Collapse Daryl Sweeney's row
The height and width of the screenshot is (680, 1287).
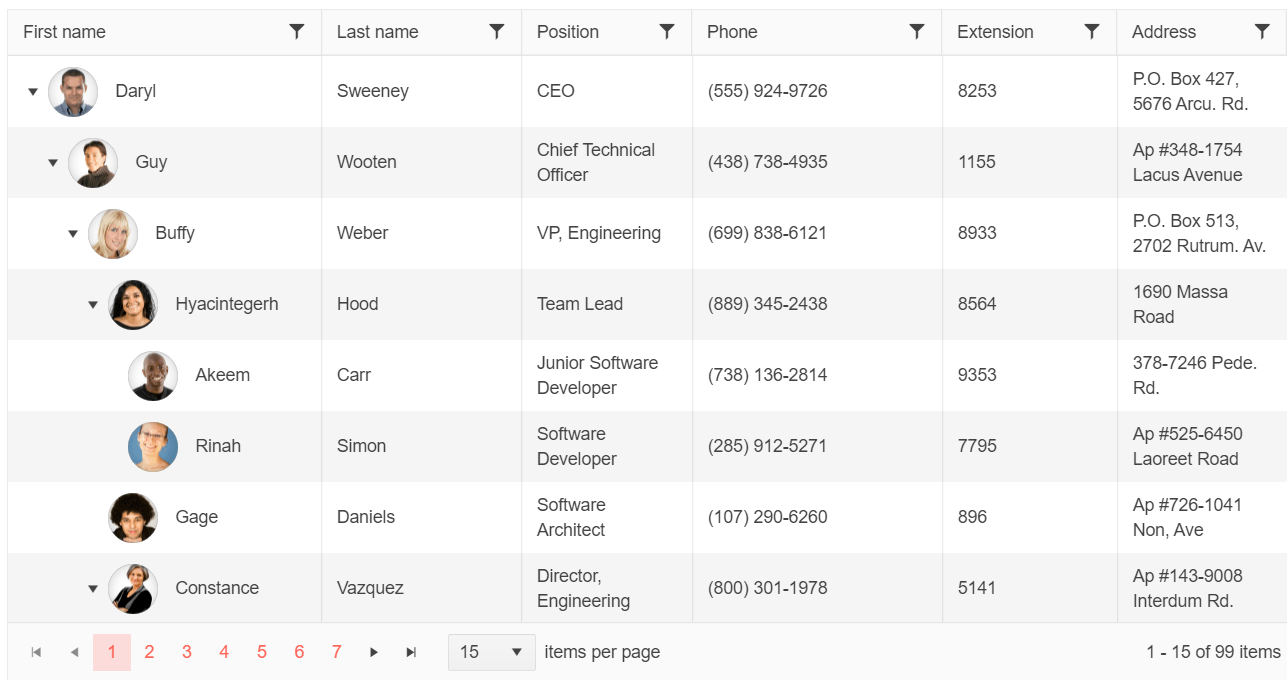tap(32, 91)
